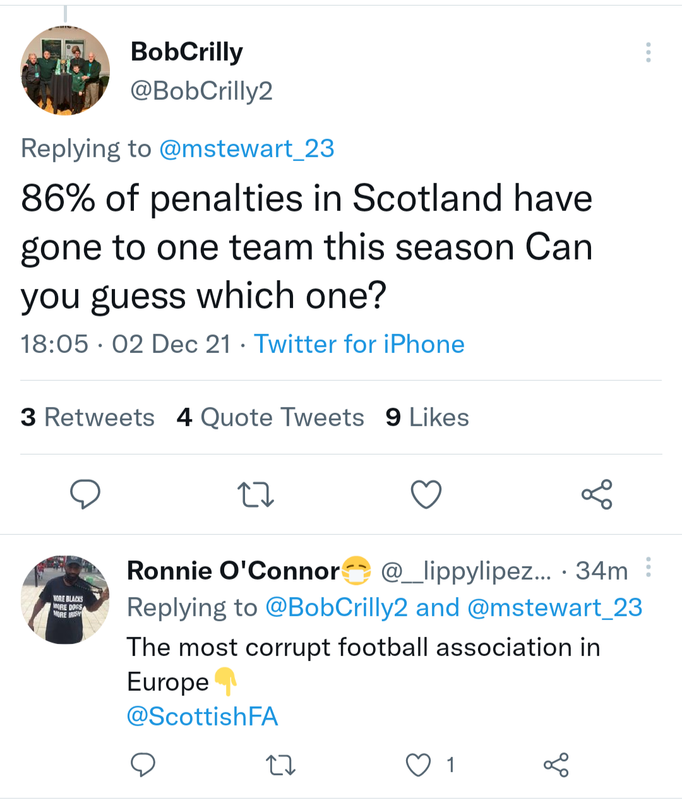682x800 pixels.
Task: Open more options on Ronnie O'Connor's reply
Action: click(648, 568)
